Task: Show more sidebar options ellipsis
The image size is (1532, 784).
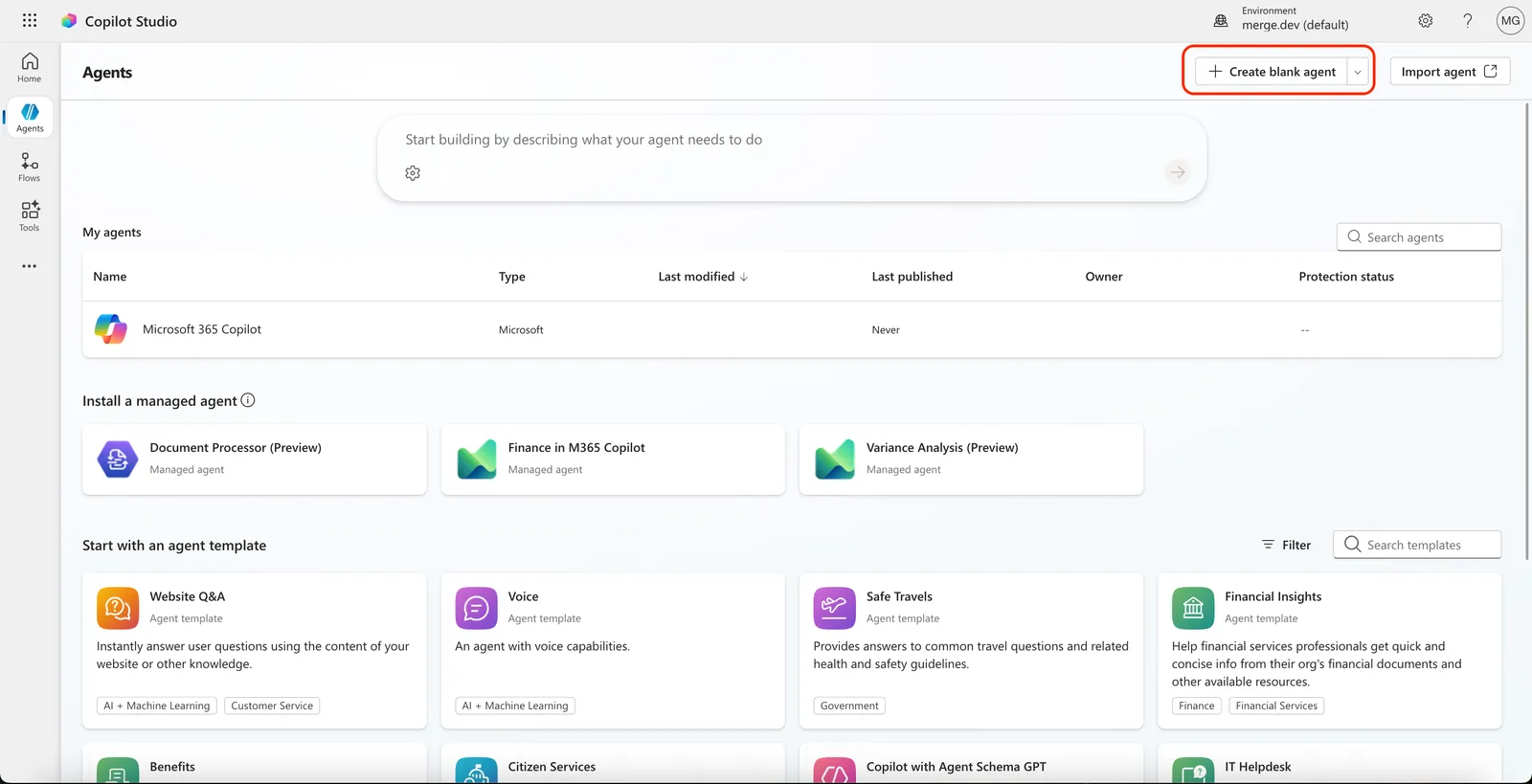Action: (x=30, y=266)
